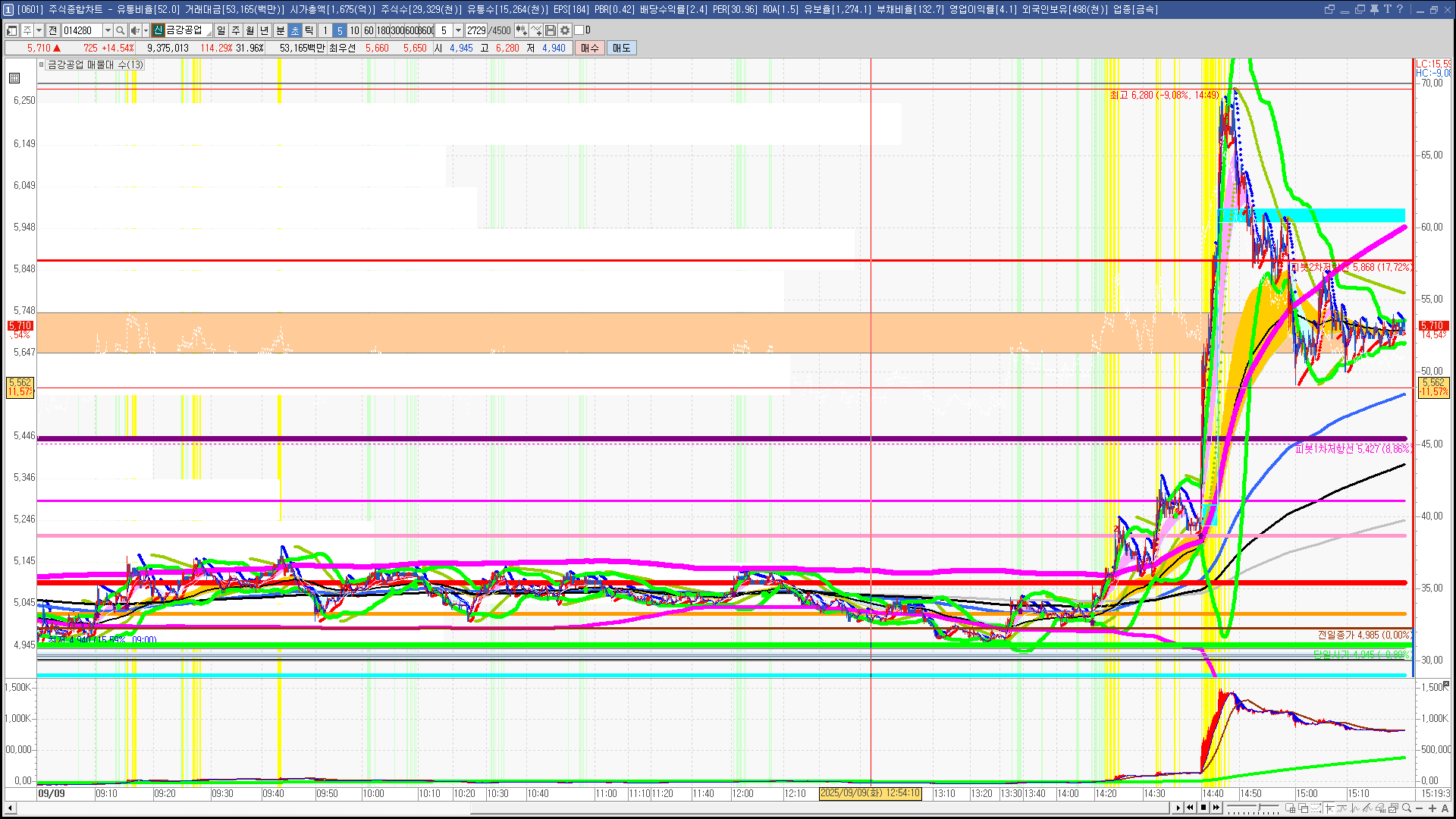The height and width of the screenshot is (819, 1456).
Task: Click the stock search magnifier icon
Action: point(120,30)
